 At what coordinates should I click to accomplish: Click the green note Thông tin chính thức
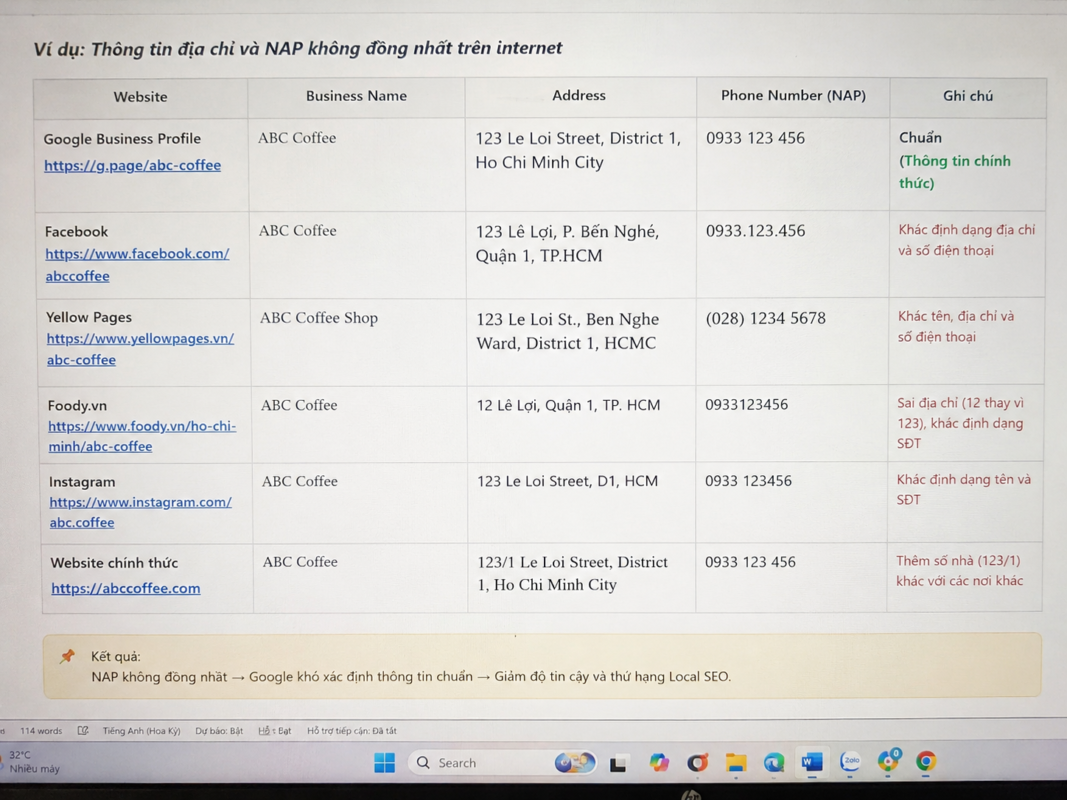(x=955, y=172)
